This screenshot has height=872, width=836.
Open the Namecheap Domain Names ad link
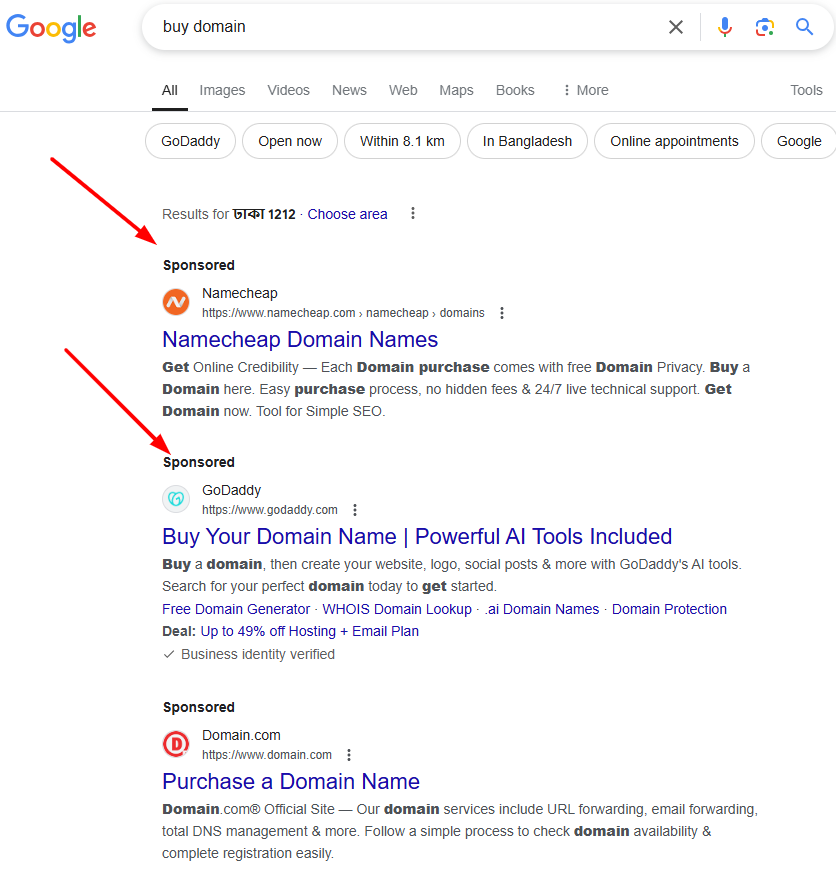[300, 339]
